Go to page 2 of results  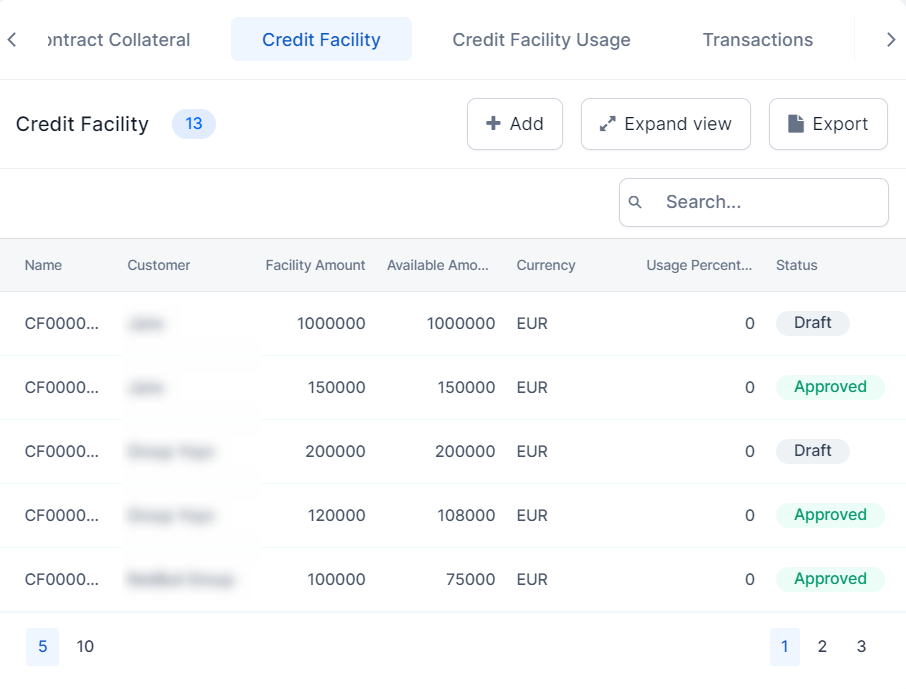point(822,647)
